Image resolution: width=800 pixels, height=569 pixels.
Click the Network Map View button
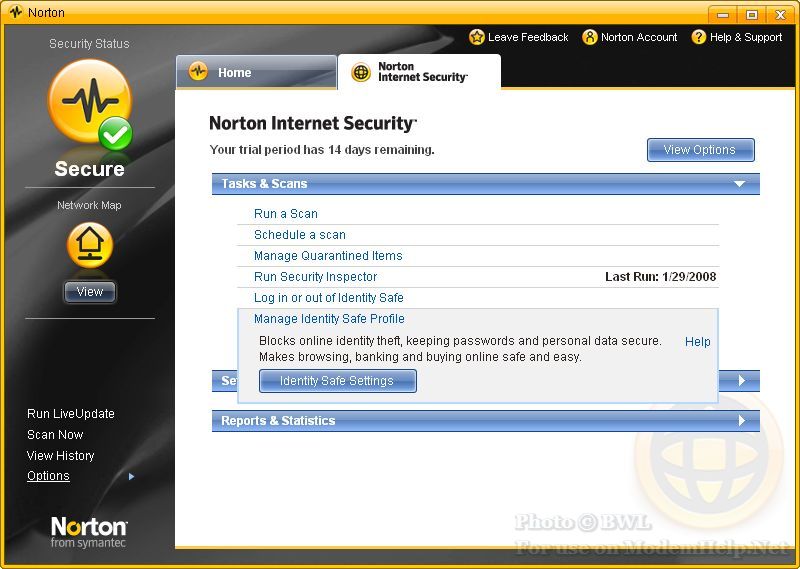tap(90, 292)
